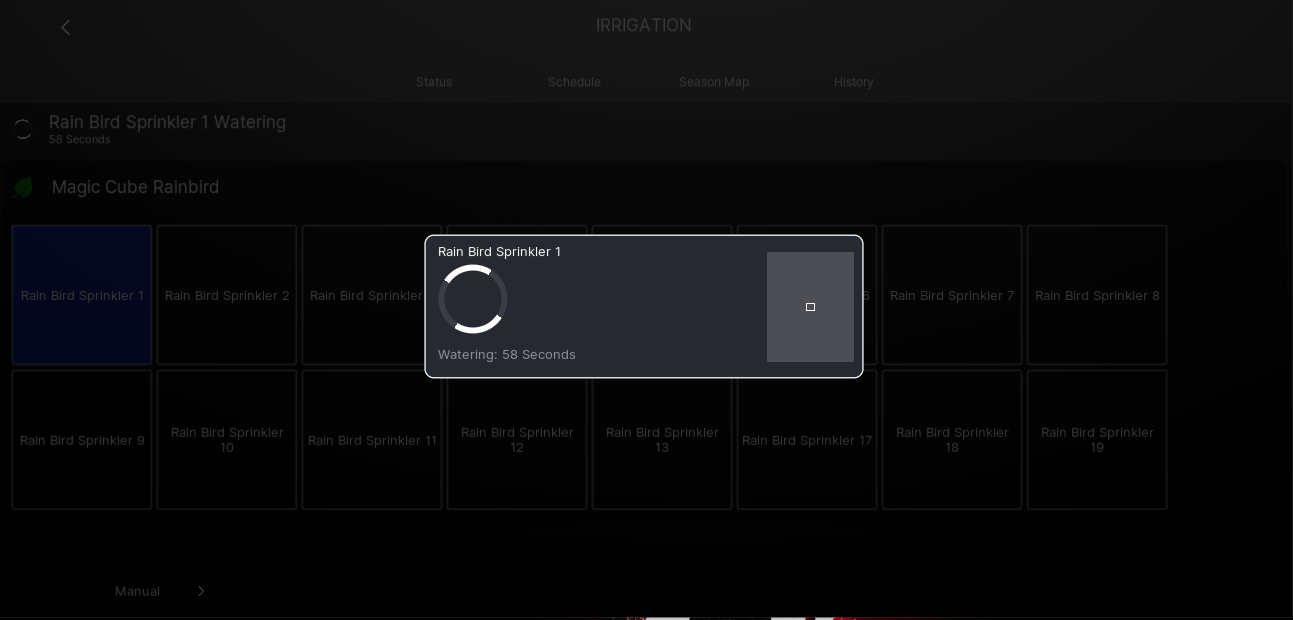1293x620 pixels.
Task: View the History tab
Action: (854, 82)
